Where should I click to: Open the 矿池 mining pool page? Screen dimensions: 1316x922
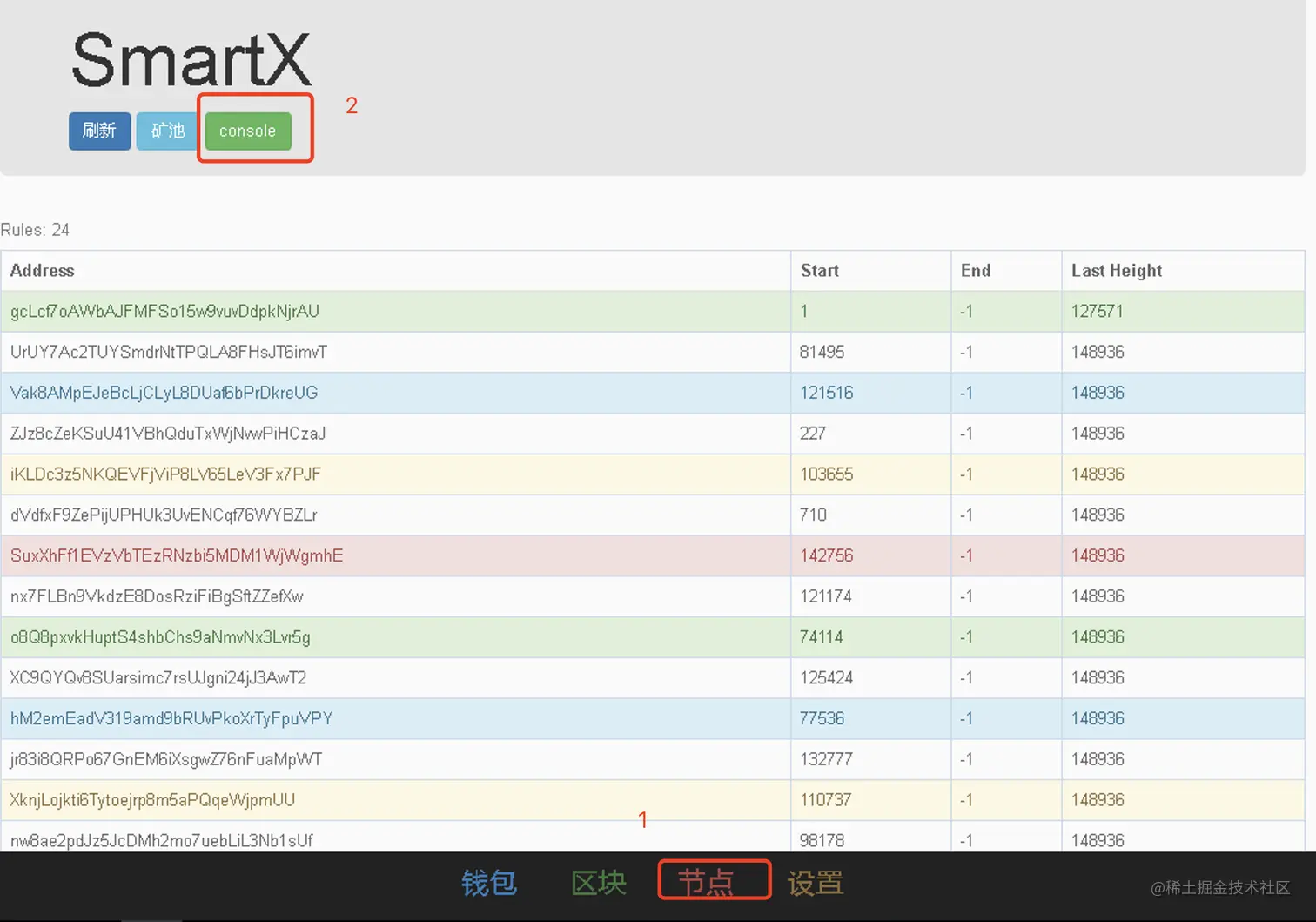pos(168,131)
